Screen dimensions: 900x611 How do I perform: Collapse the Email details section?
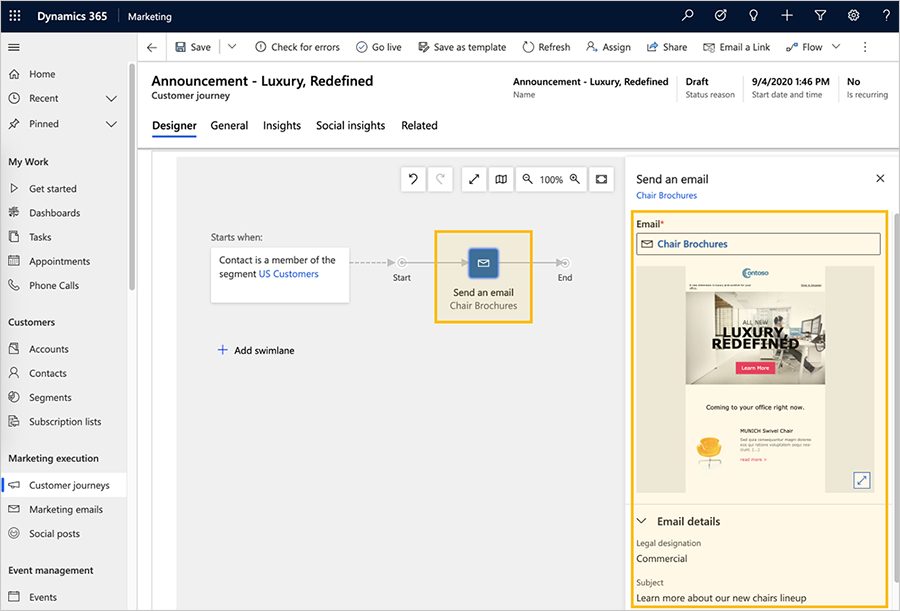pos(642,521)
